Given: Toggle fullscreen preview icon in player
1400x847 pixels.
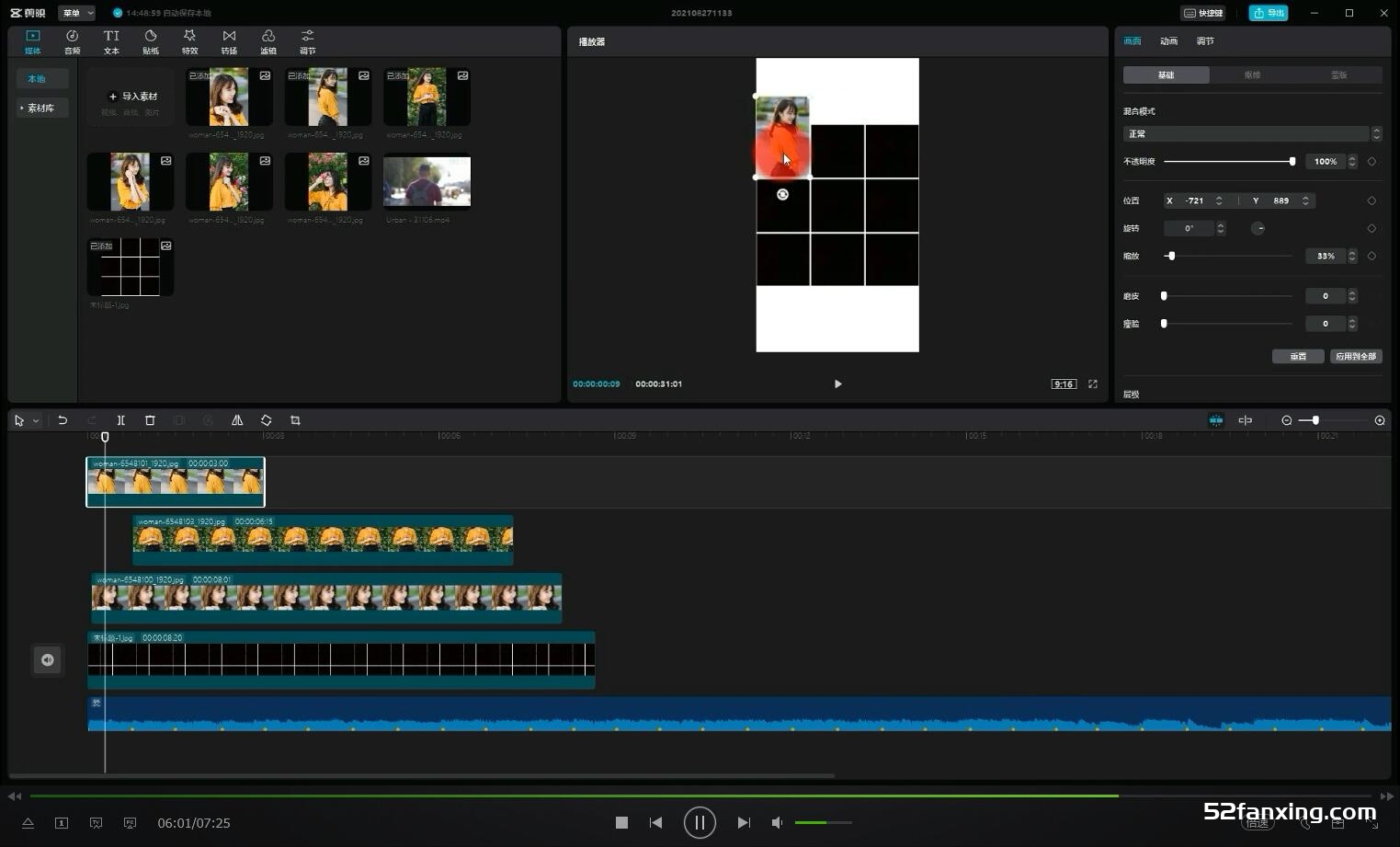Looking at the screenshot, I should click(x=1093, y=384).
